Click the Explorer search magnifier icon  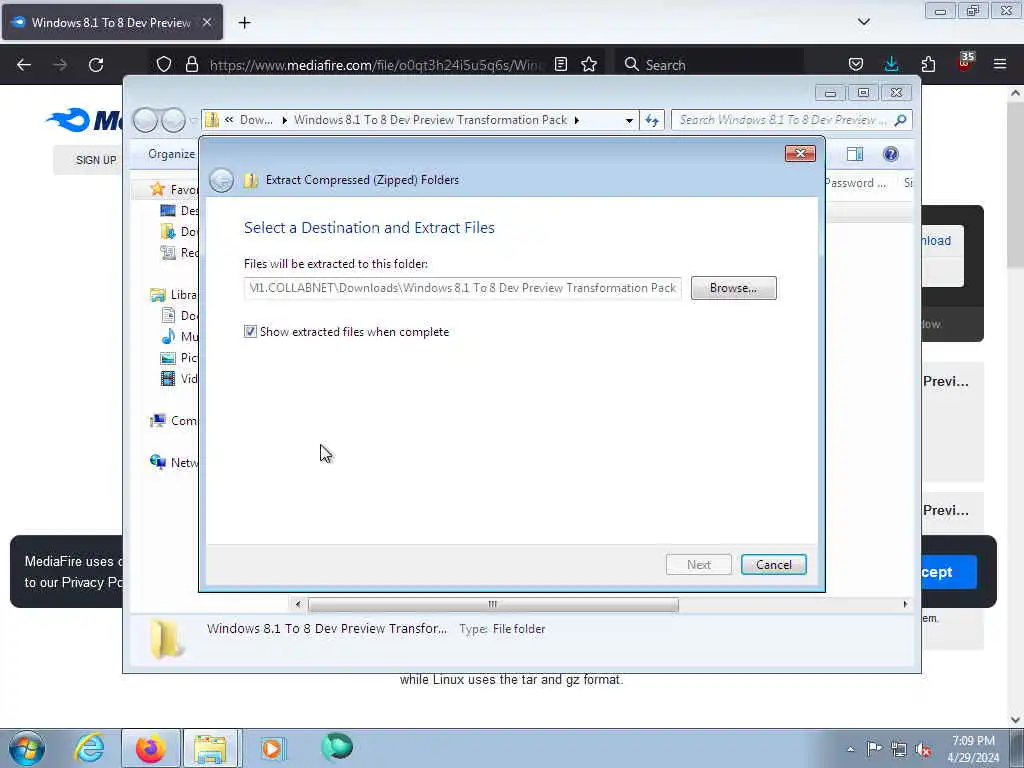[x=901, y=120]
